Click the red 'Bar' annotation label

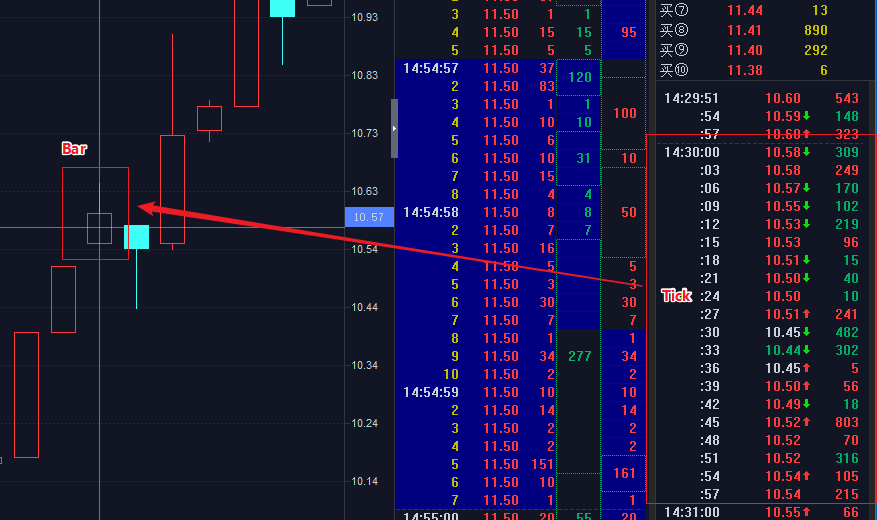74,149
